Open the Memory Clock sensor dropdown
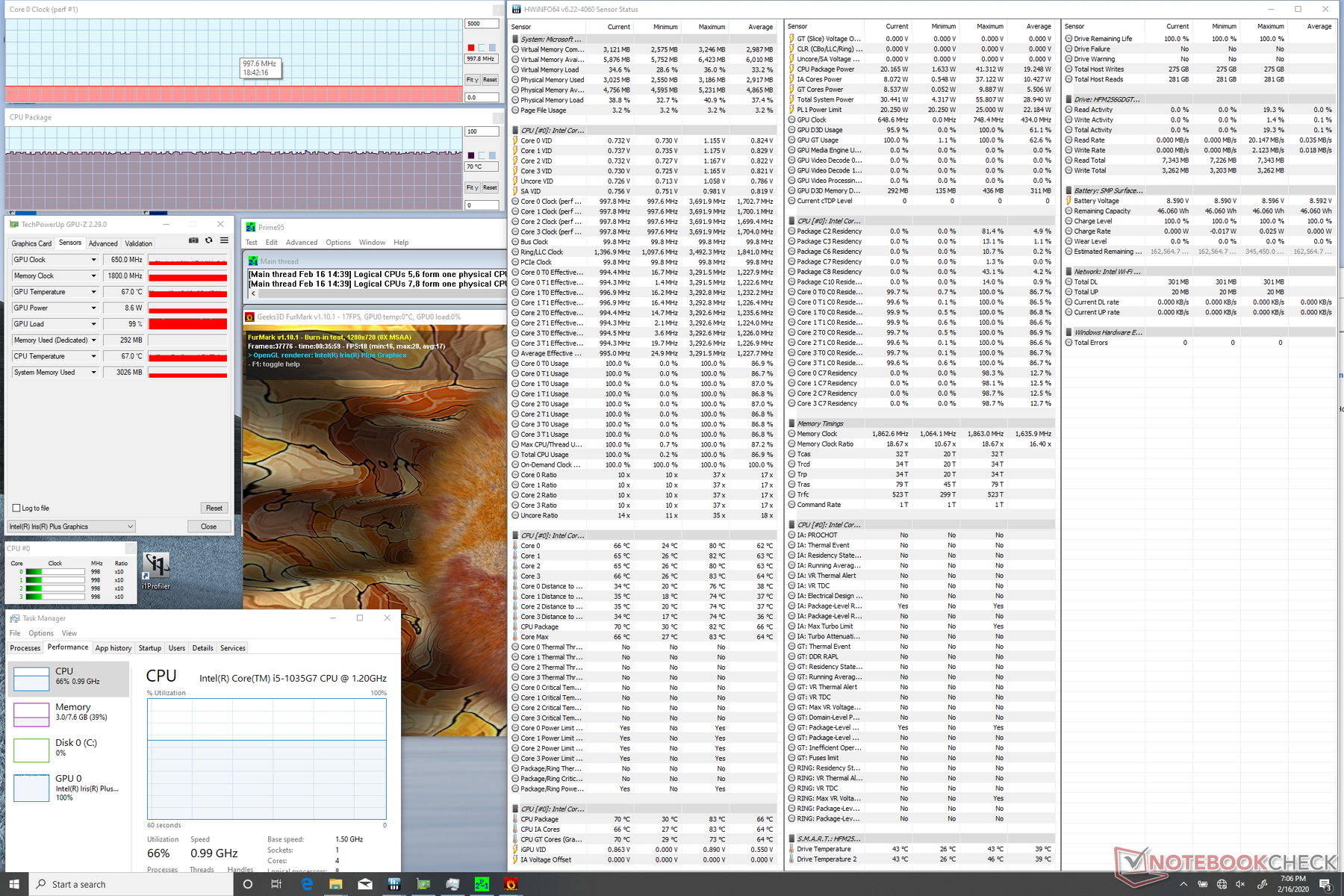The width and height of the screenshot is (1344, 896). 94,276
